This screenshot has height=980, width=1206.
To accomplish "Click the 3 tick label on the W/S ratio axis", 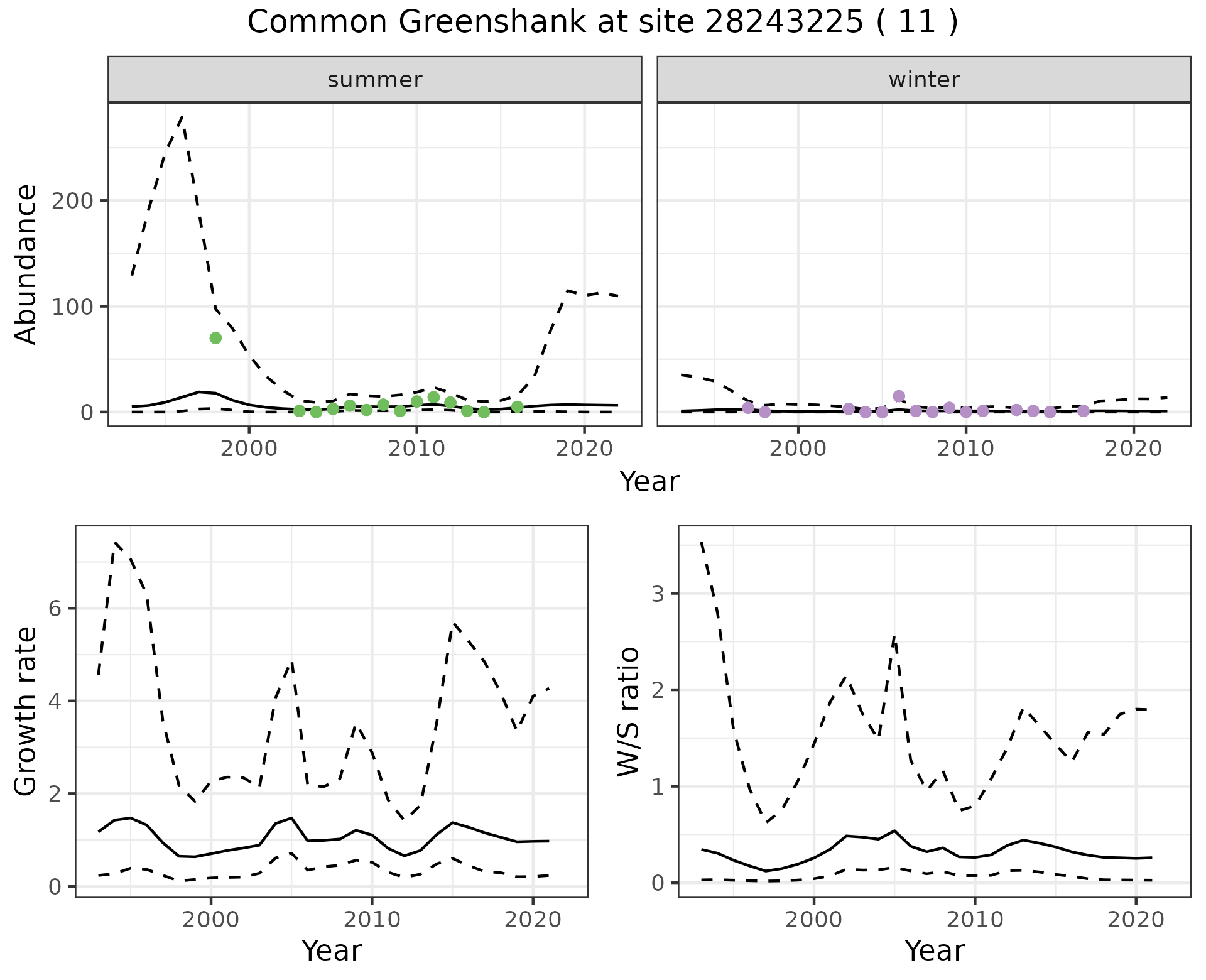I will pos(656,594).
